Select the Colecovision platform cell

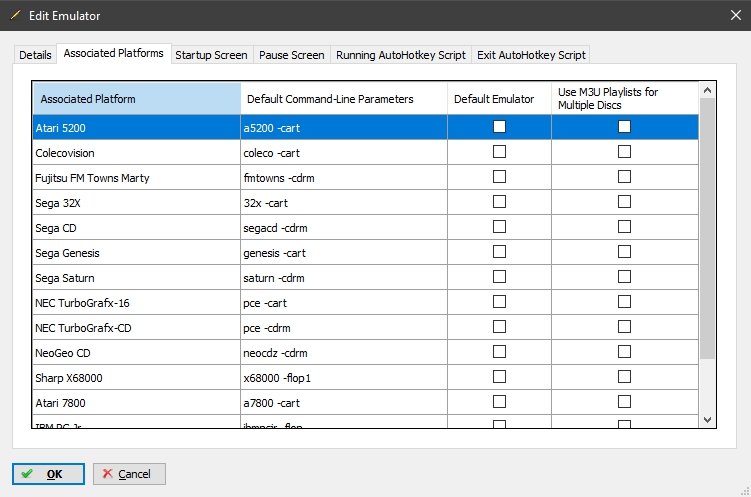137,153
